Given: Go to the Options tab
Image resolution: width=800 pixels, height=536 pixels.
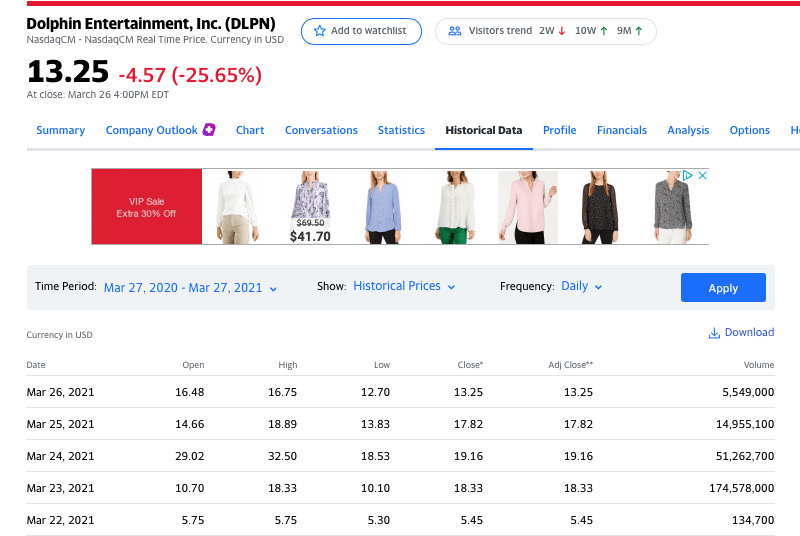Looking at the screenshot, I should tap(749, 130).
